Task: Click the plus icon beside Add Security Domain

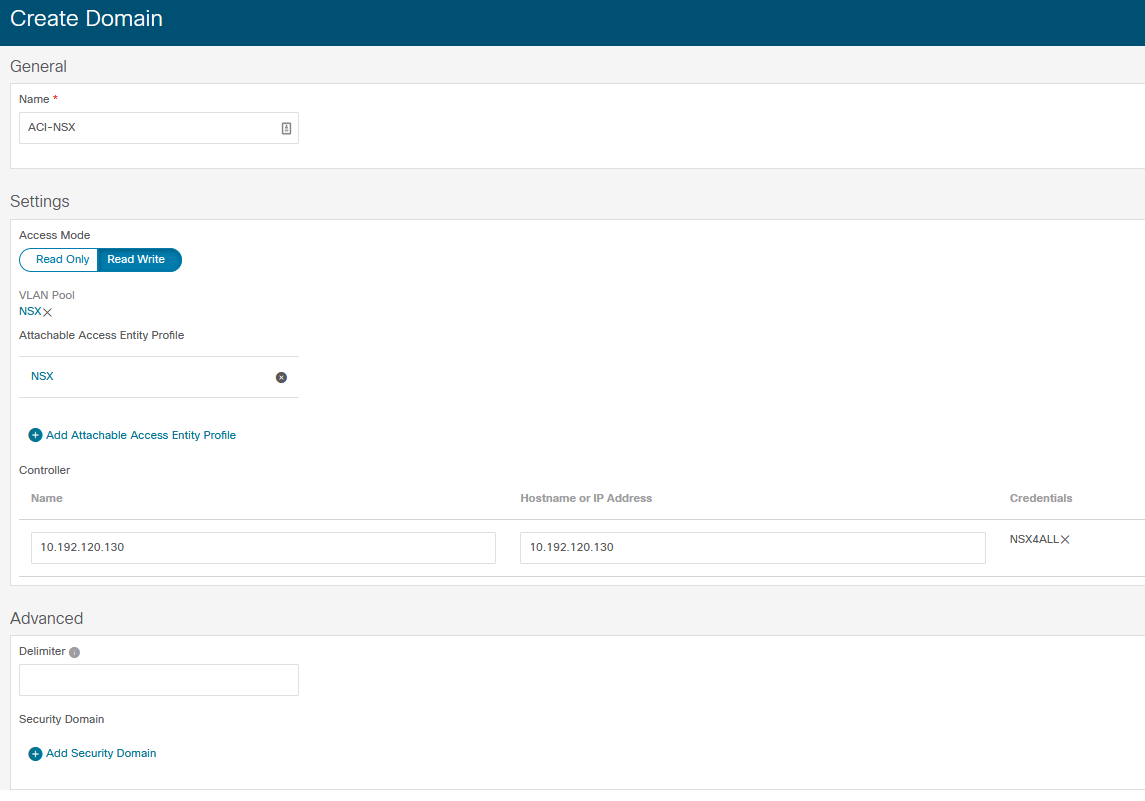Action: pyautogui.click(x=35, y=754)
